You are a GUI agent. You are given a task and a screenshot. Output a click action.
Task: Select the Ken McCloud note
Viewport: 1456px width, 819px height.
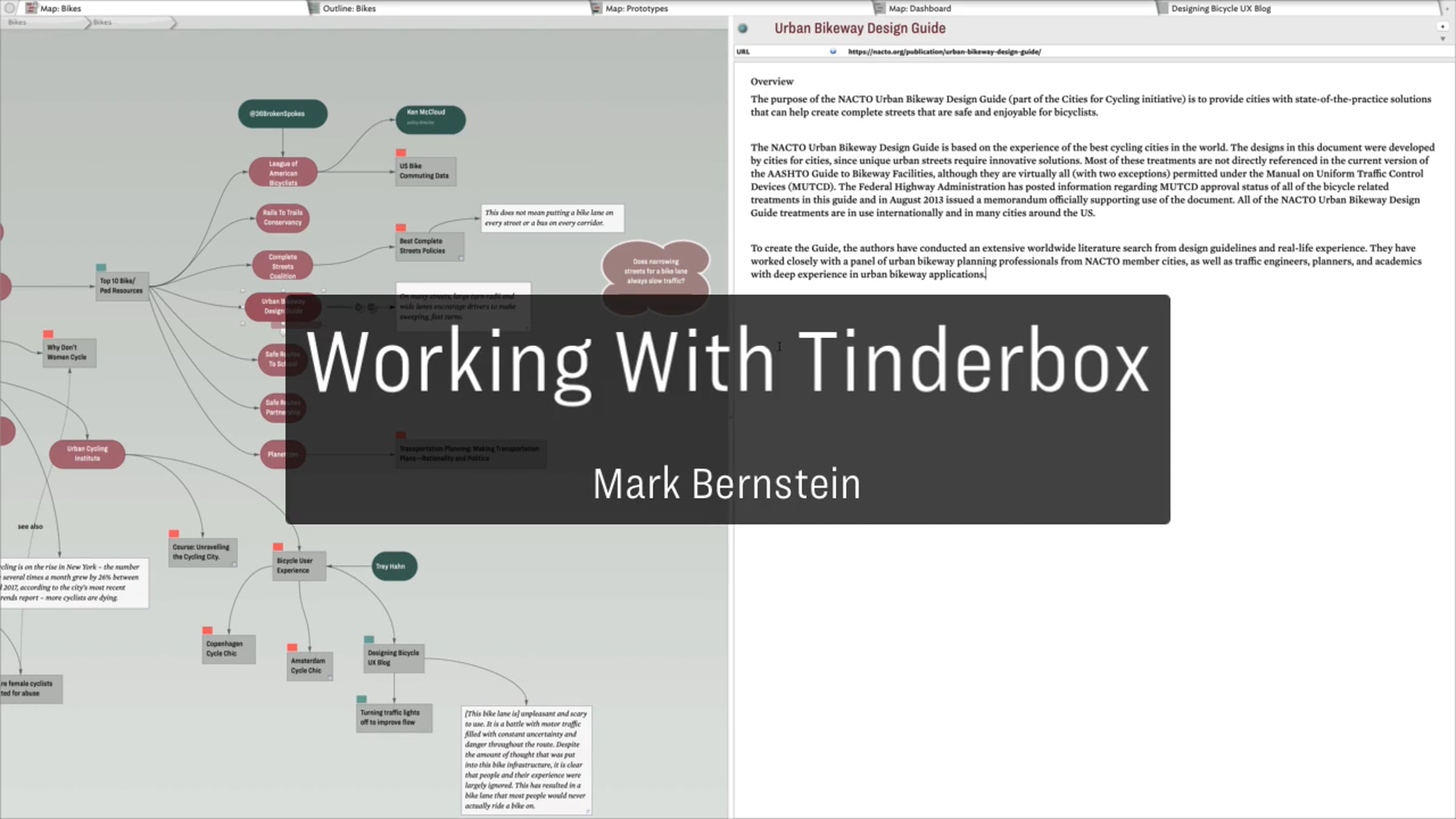click(x=431, y=120)
